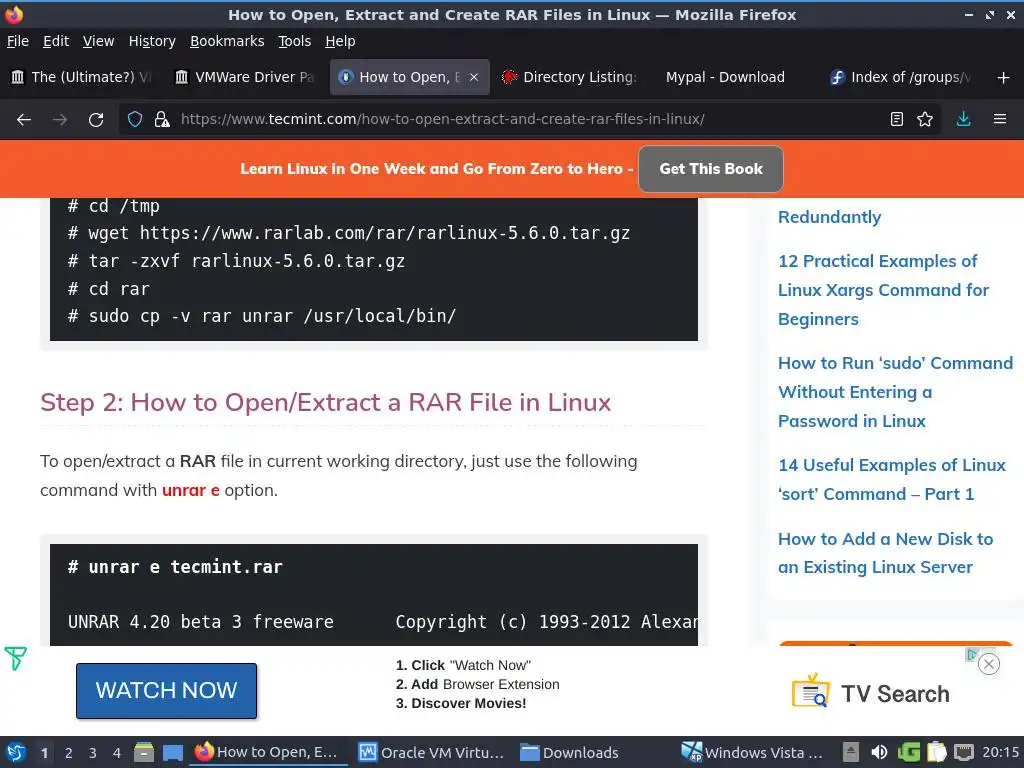Viewport: 1024px width, 768px height.
Task: Open the LXQt application menu
Action: (x=16, y=752)
